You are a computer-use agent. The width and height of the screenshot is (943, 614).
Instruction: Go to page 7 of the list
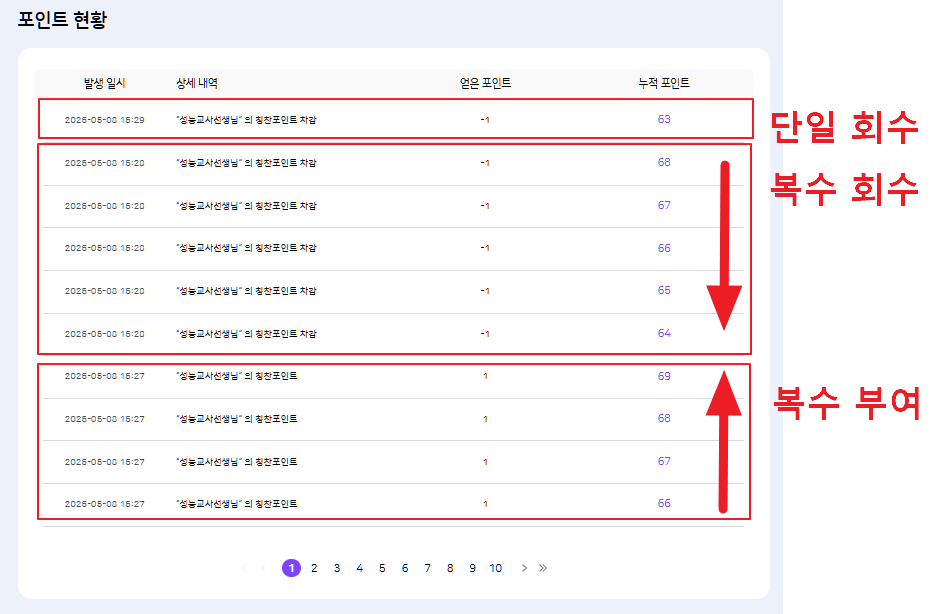pos(427,568)
